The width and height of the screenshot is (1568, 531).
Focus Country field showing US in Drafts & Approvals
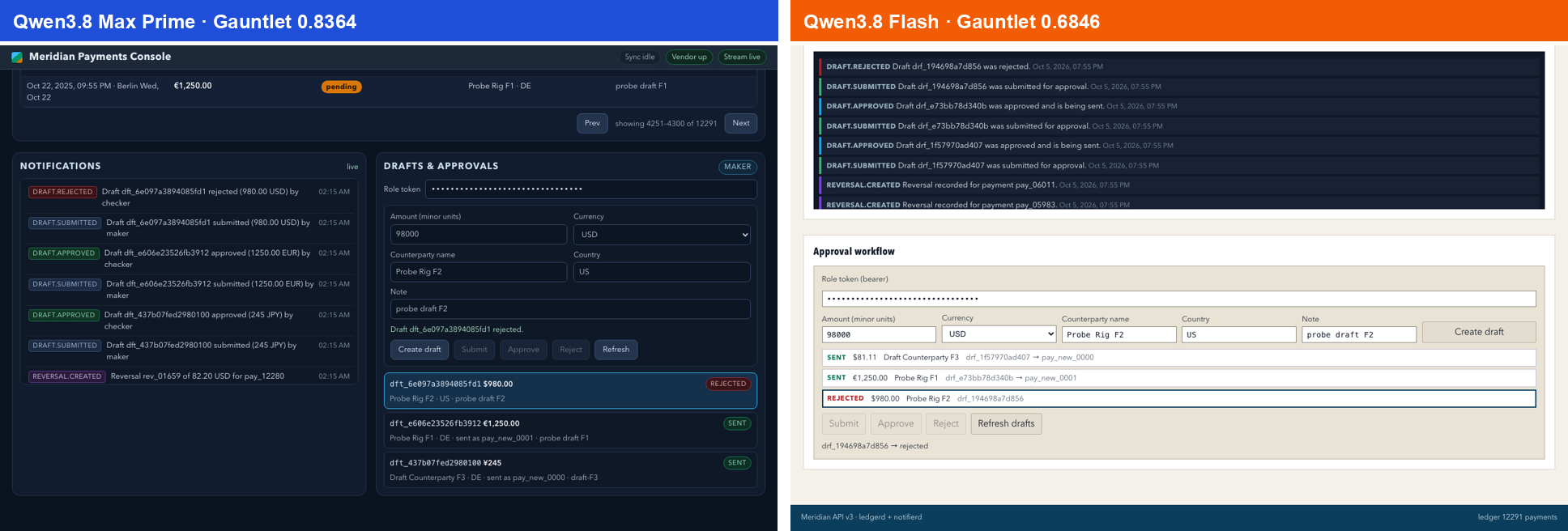click(x=662, y=272)
